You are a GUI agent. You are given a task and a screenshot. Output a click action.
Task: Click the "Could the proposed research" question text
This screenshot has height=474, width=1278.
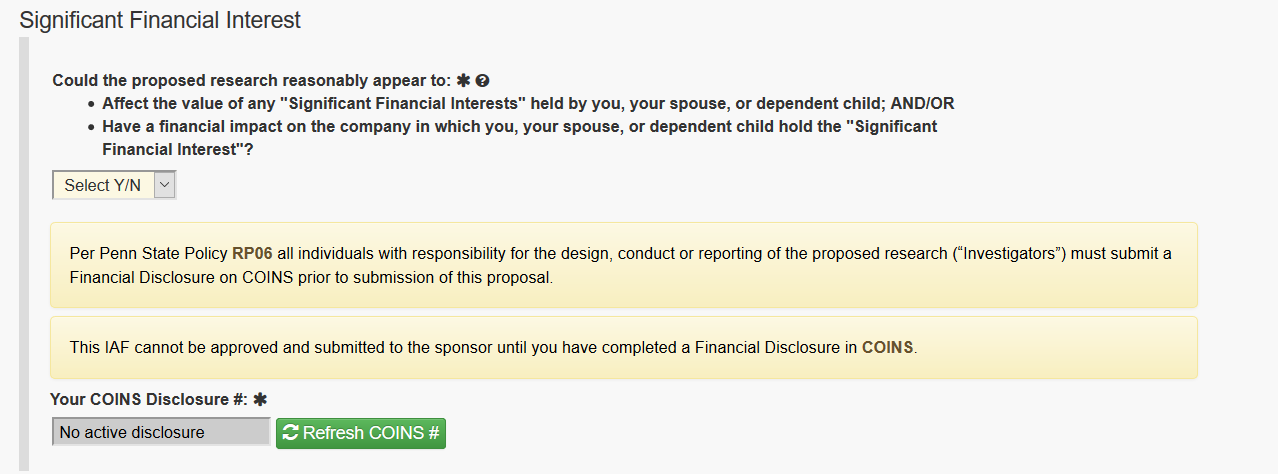[252, 81]
